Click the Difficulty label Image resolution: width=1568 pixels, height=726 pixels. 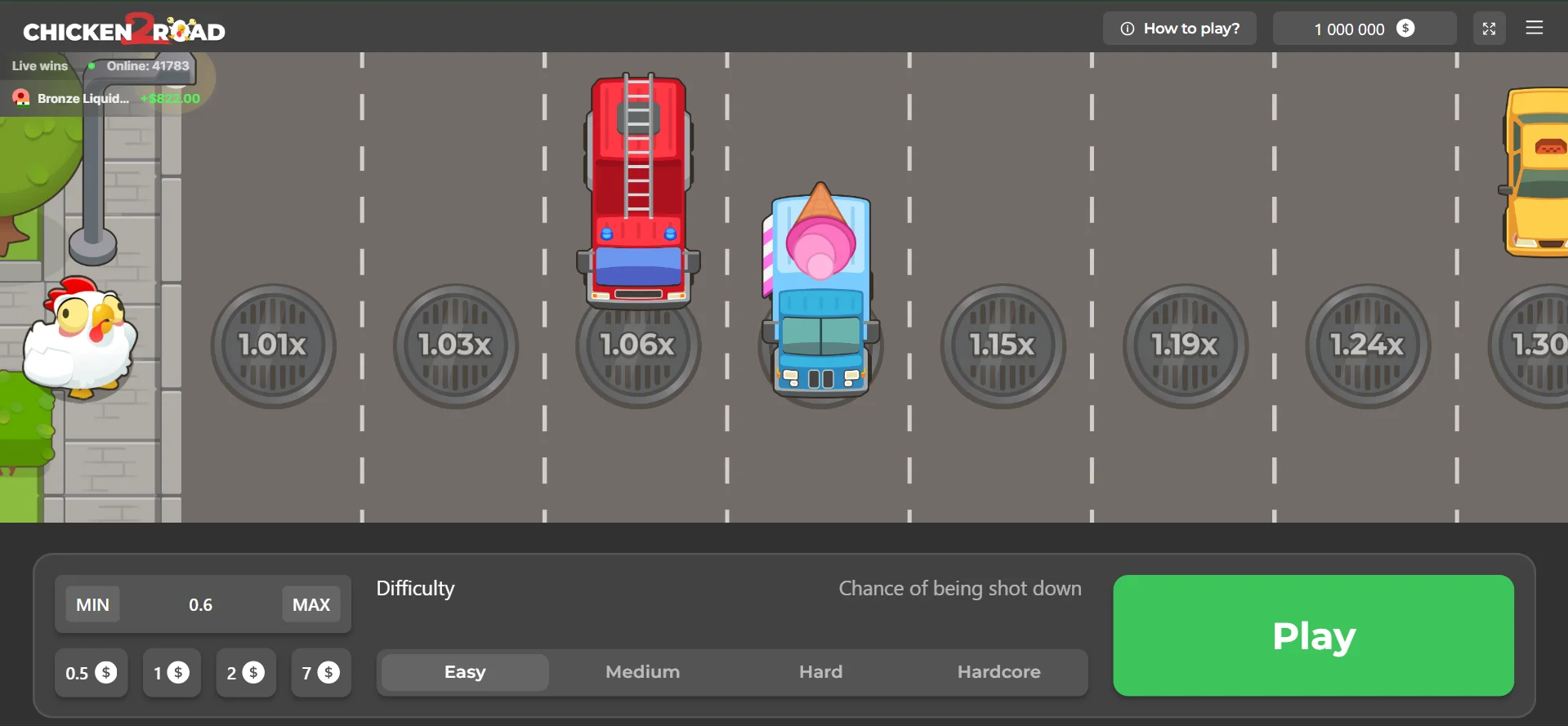(415, 589)
